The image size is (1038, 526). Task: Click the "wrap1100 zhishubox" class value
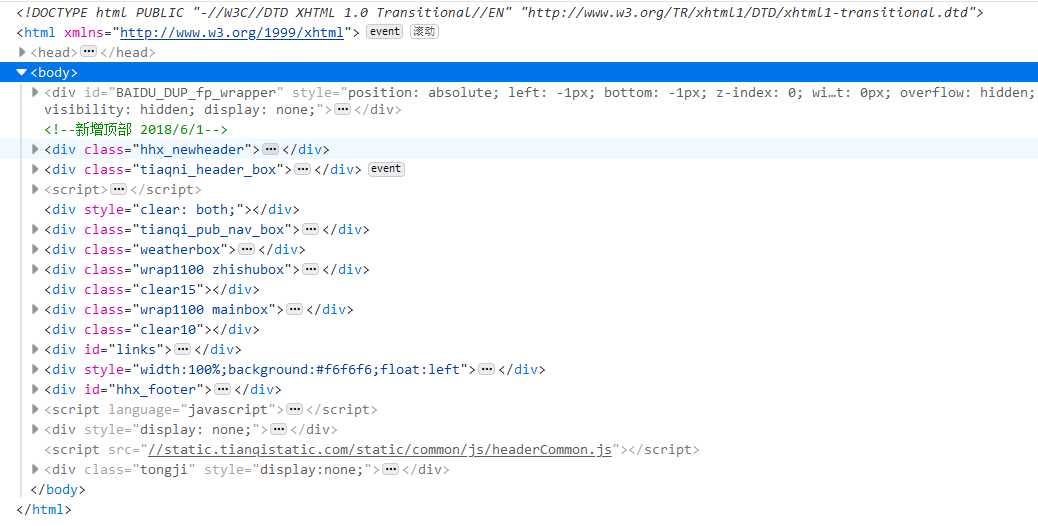(212, 269)
